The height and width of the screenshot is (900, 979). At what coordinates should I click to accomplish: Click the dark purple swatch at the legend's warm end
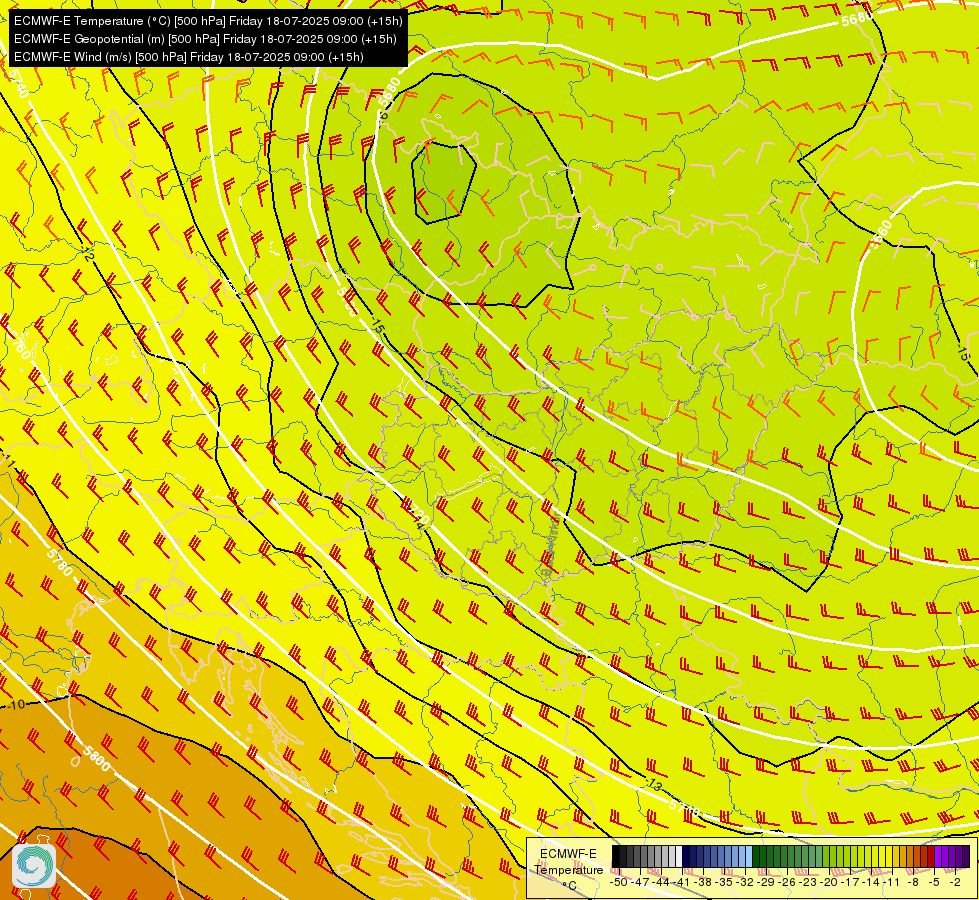(x=966, y=857)
